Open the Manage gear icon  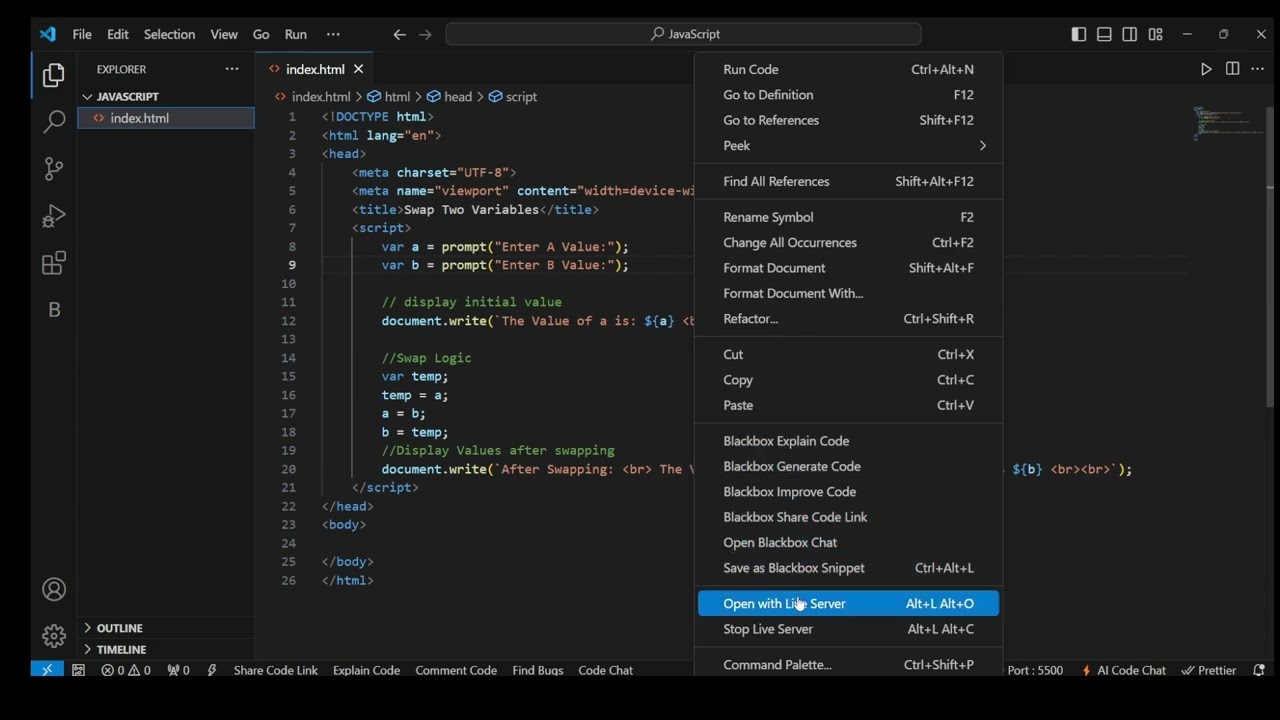pos(54,636)
